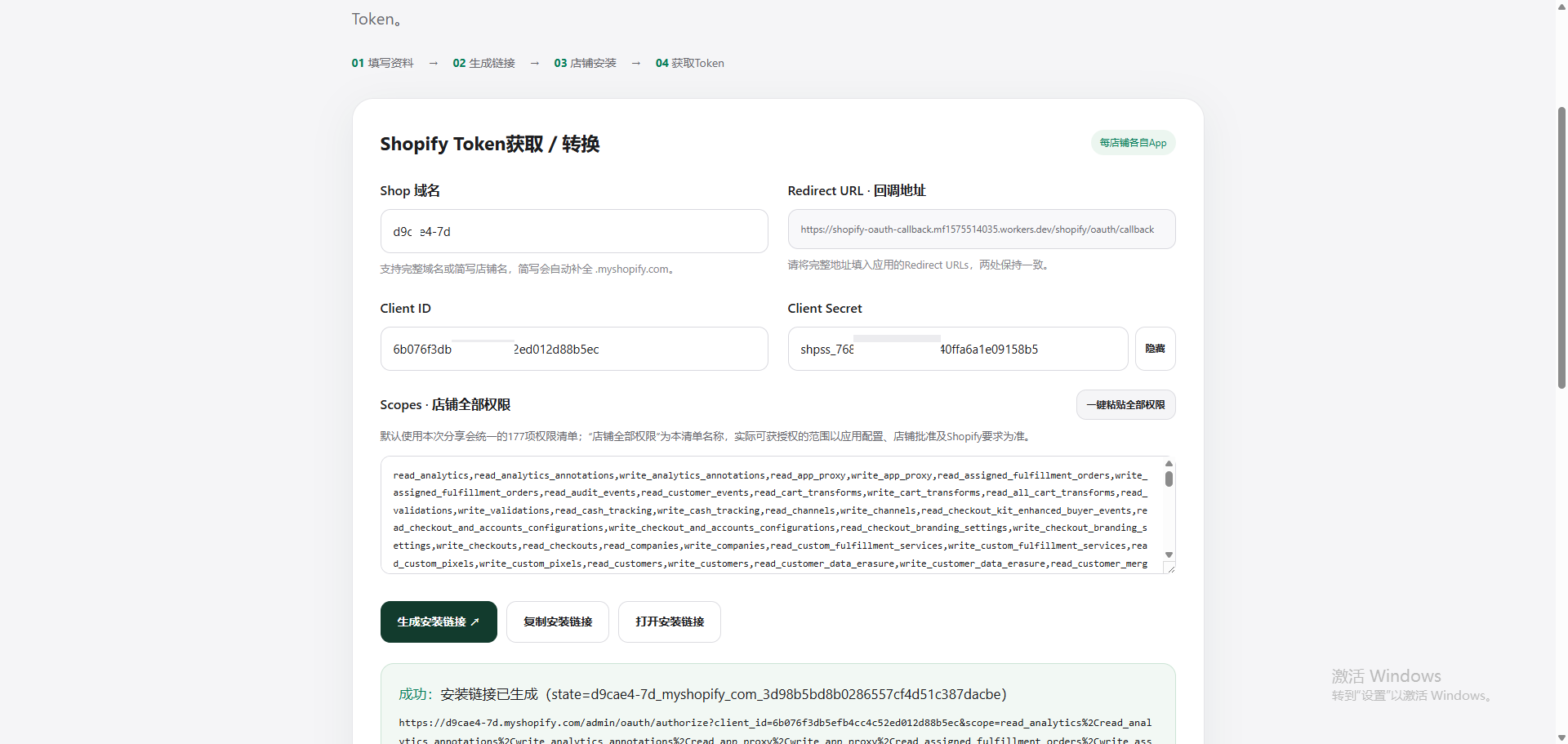Click the Redirect URLs hint text
The width and height of the screenshot is (1568, 744).
coord(918,265)
